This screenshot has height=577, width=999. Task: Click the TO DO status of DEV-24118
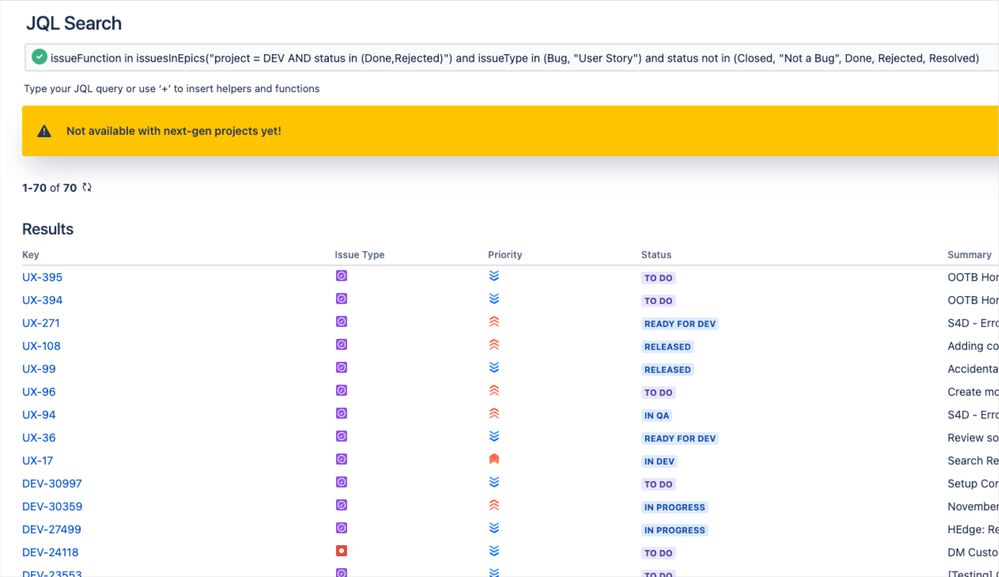658,553
